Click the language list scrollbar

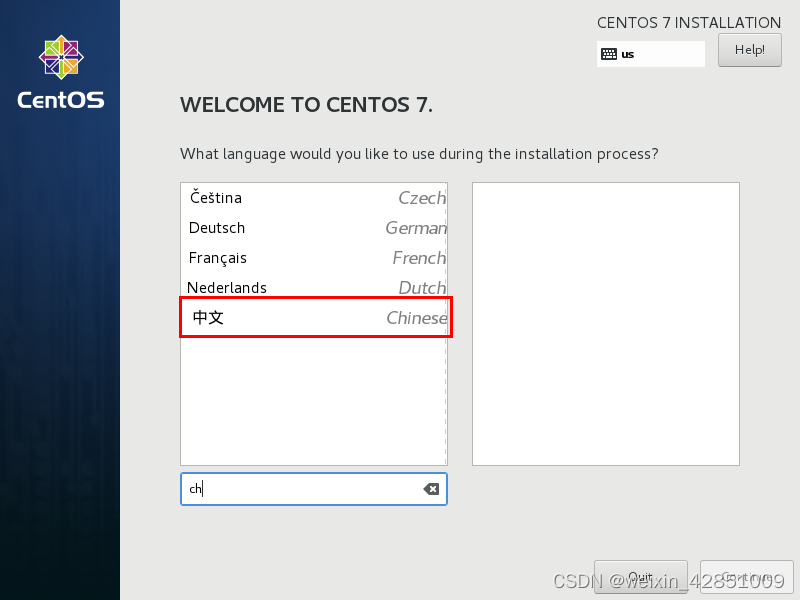(x=445, y=324)
